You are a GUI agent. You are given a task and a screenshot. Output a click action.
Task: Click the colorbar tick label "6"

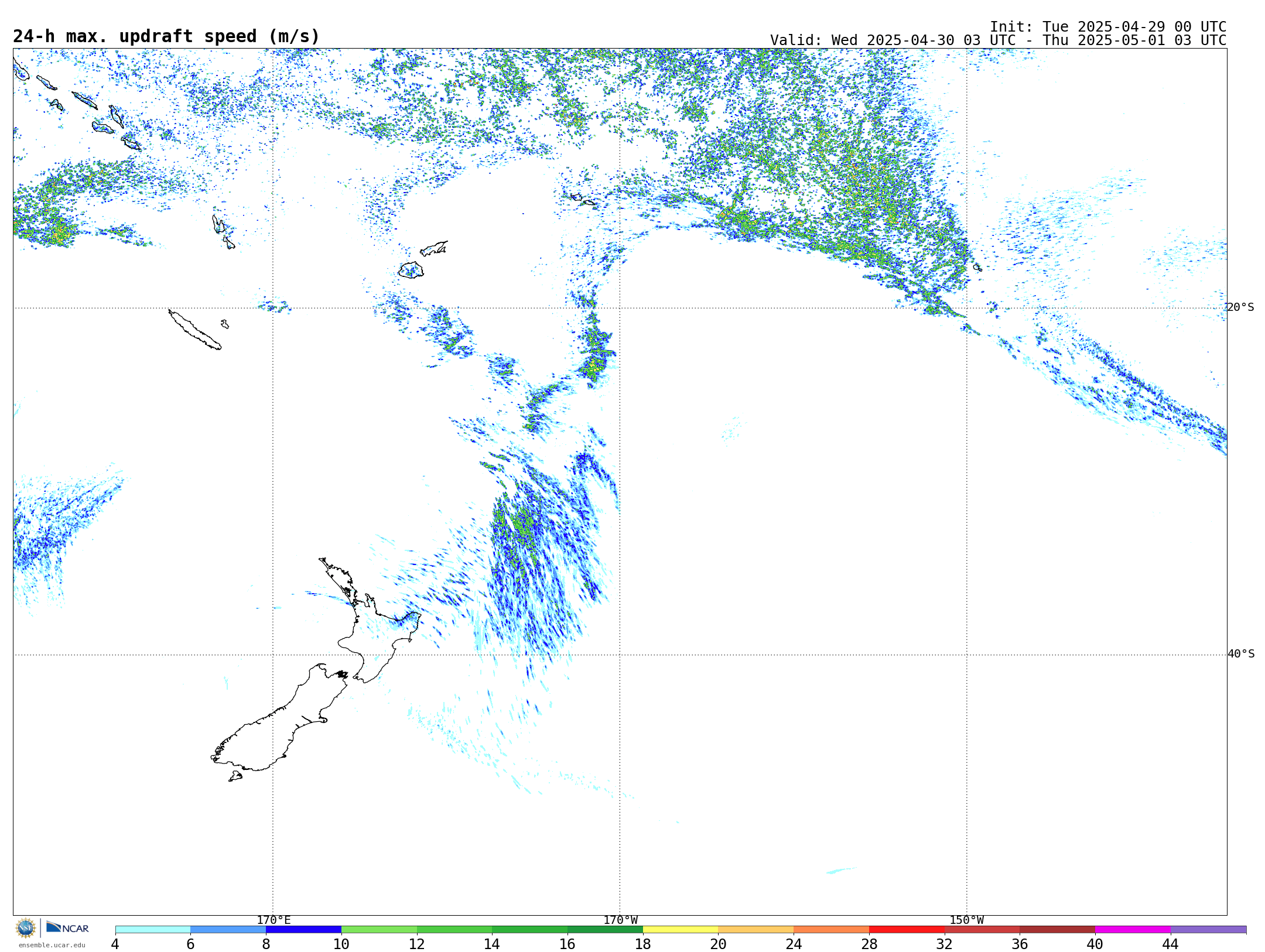190,944
